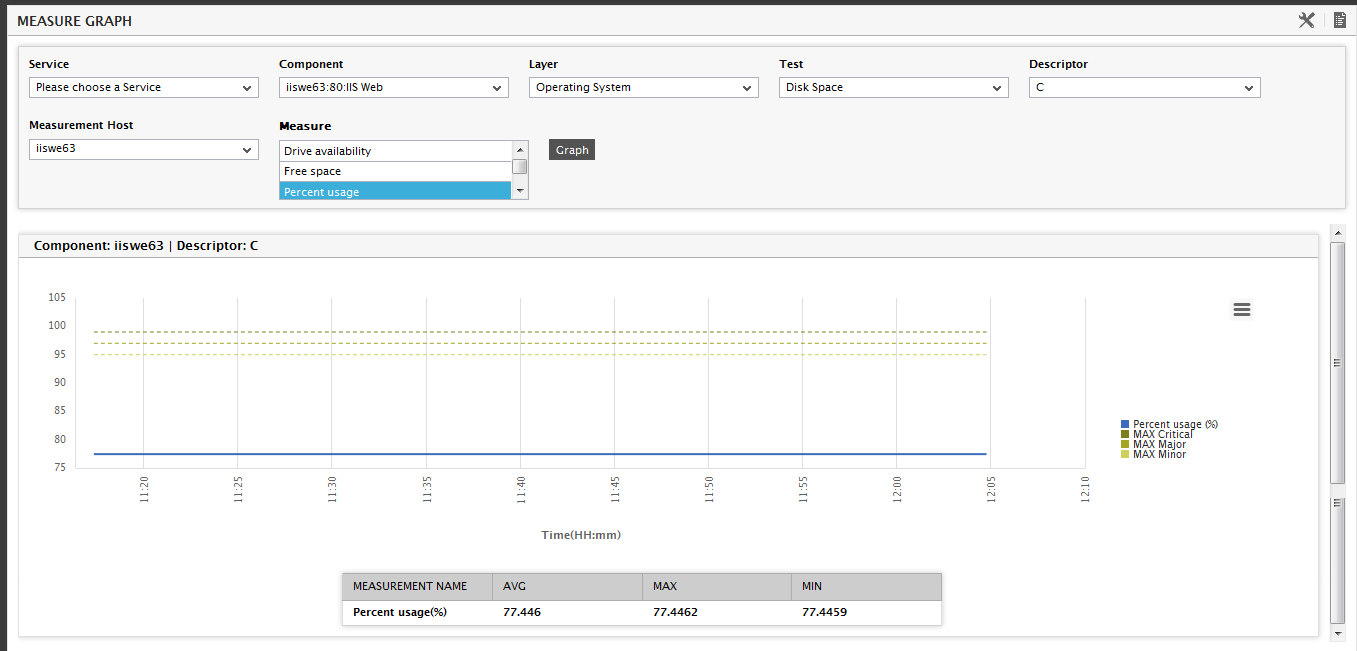
Task: Click the Percent usage(%) table row label
Action: coord(399,612)
